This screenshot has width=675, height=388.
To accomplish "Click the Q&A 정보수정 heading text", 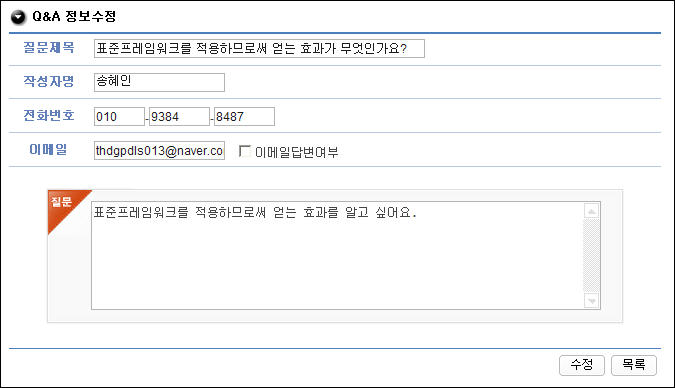I will pyautogui.click(x=74, y=17).
